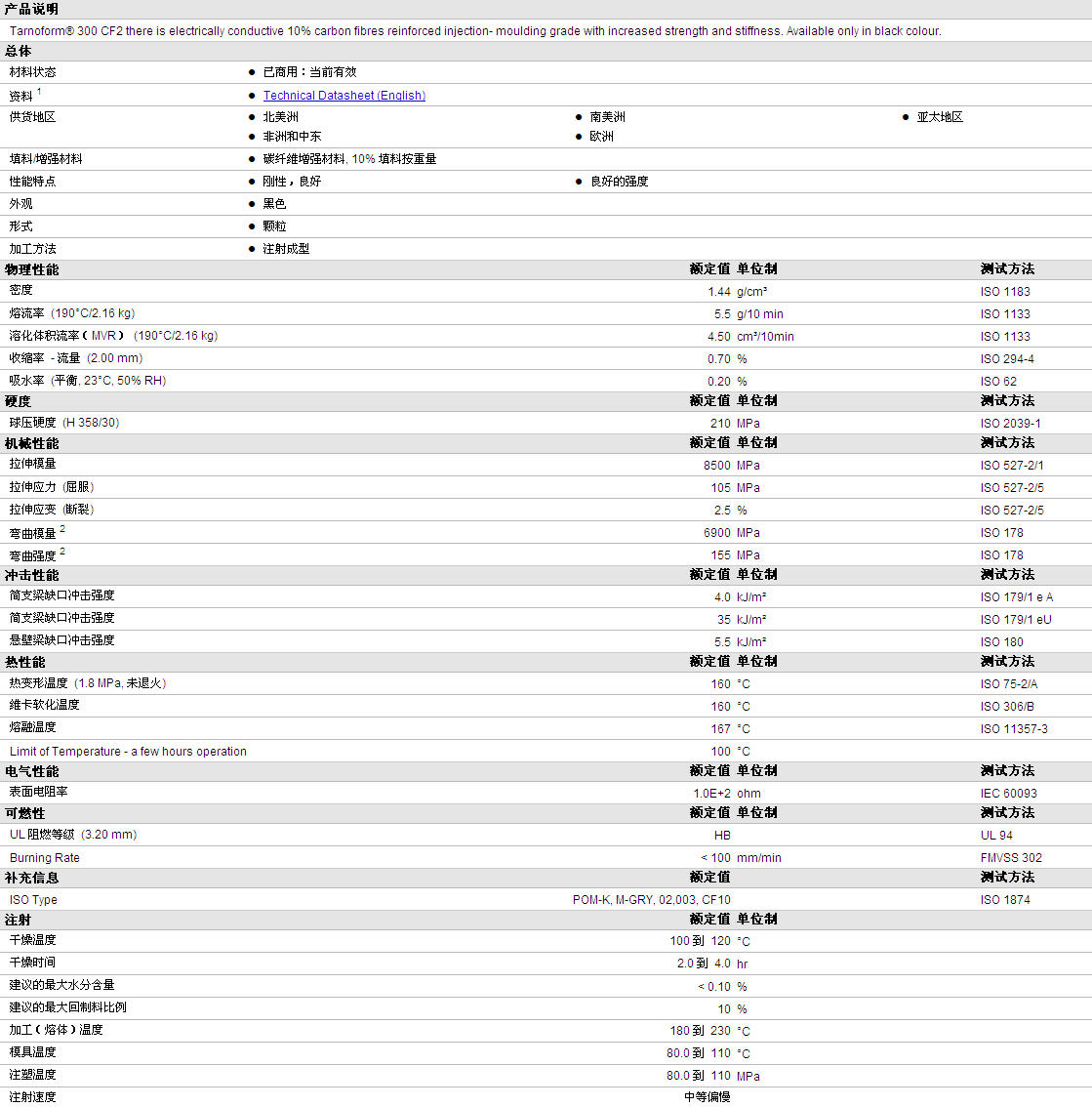
Task: Click the ISO 179/1 e A test method
Action: [x=1017, y=597]
